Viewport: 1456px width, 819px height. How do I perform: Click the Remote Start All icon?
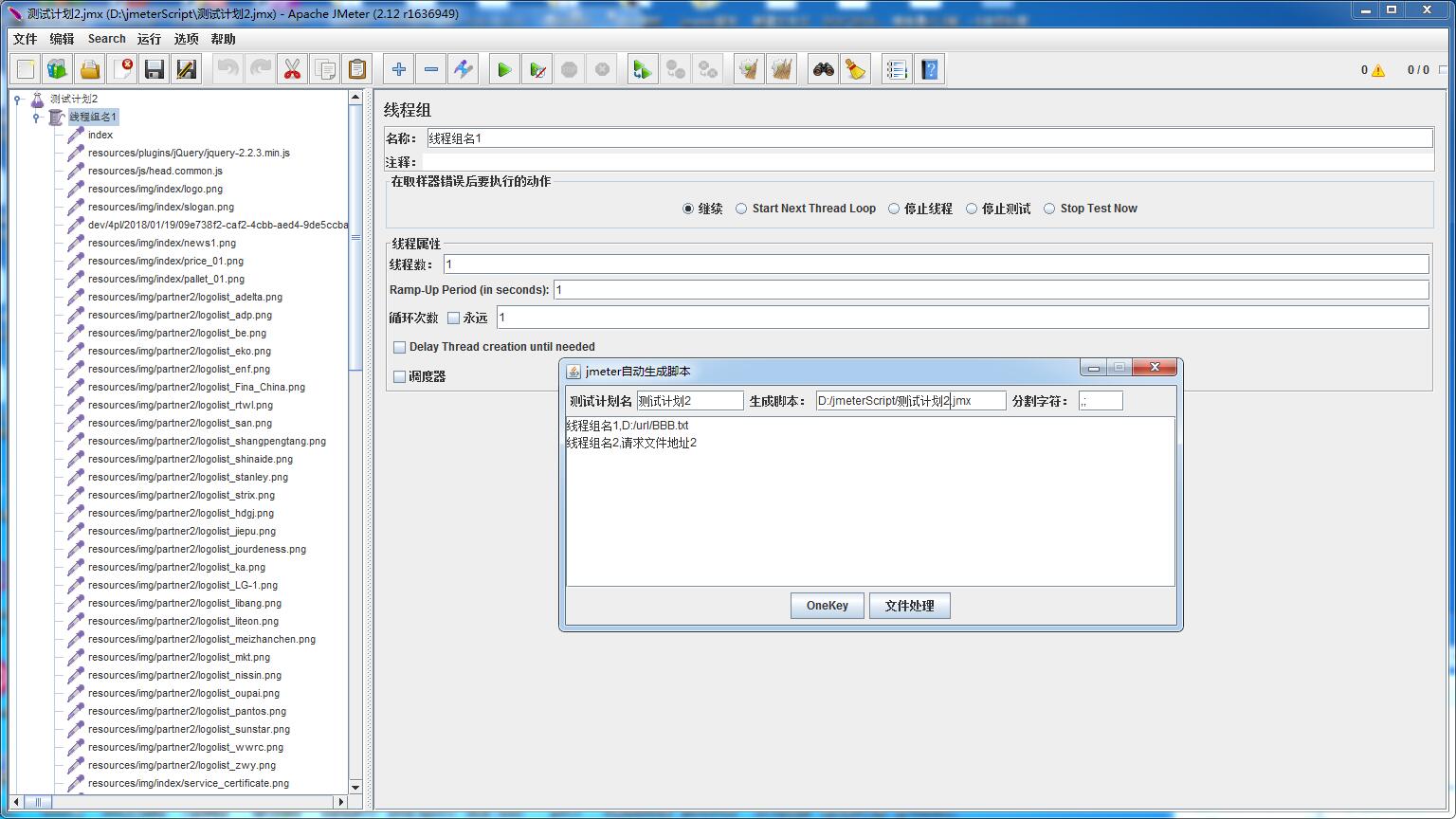point(643,69)
